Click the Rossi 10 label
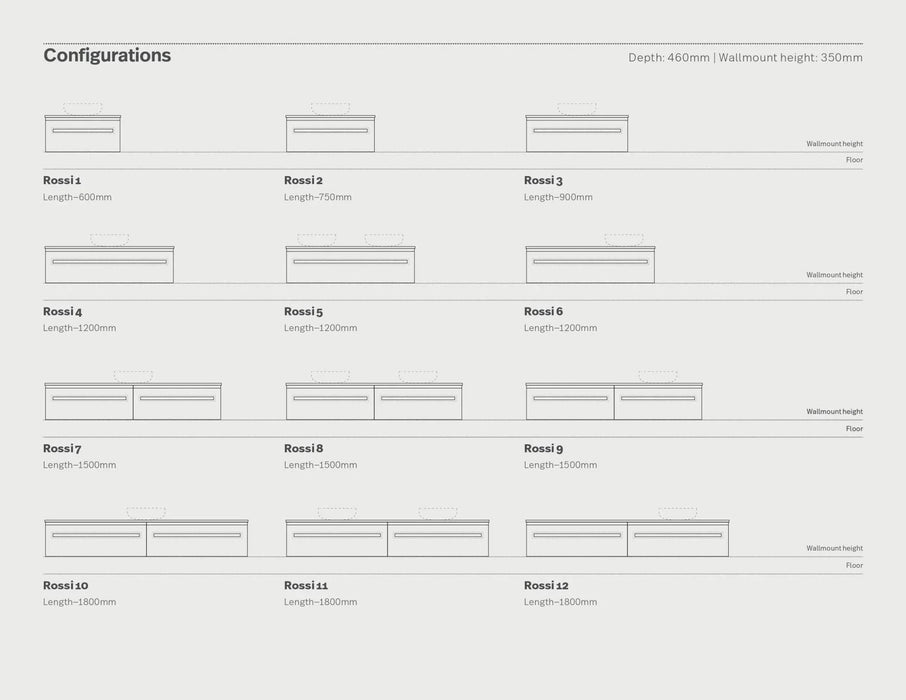 (65, 586)
